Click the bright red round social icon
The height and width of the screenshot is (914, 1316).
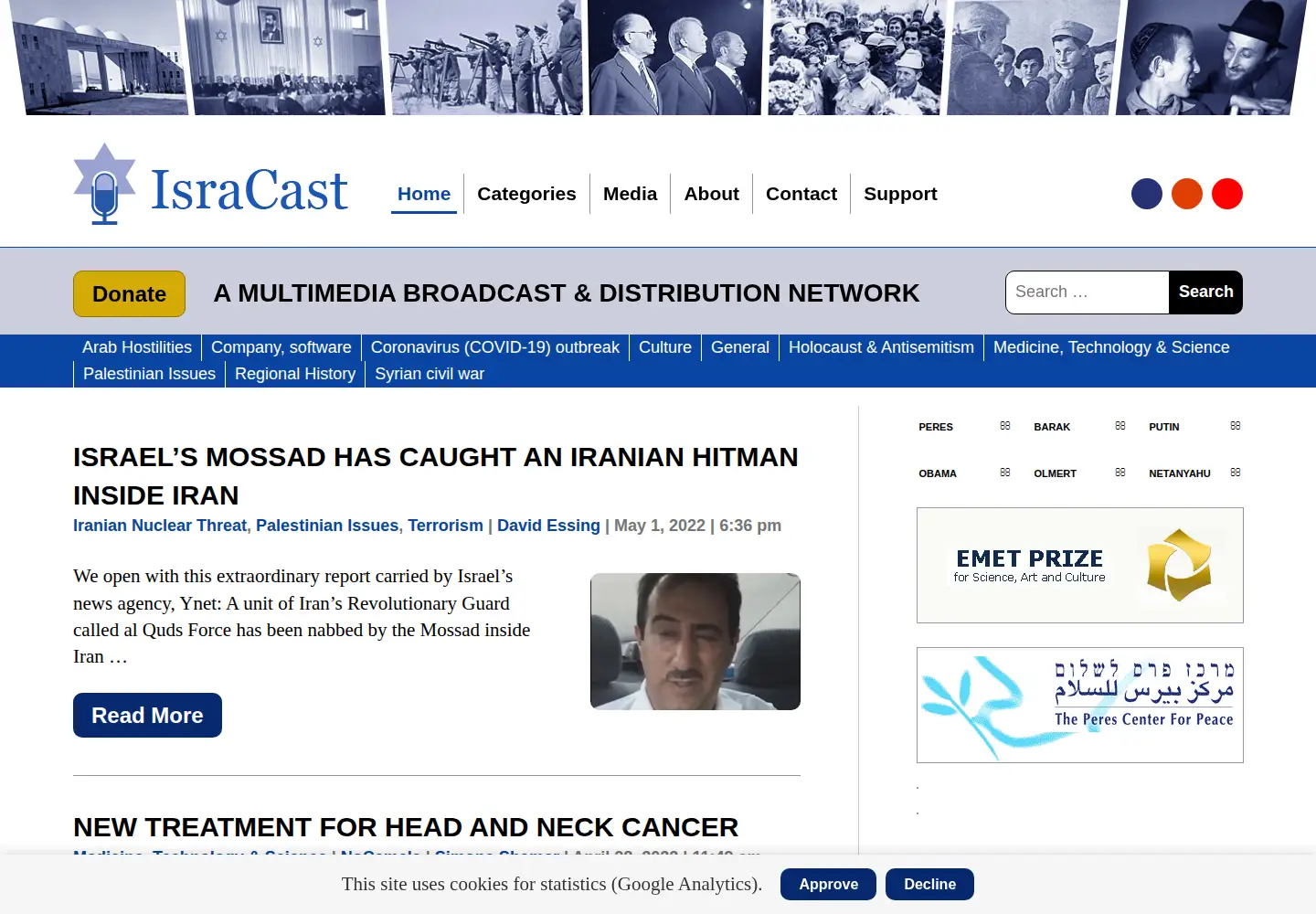pyautogui.click(x=1227, y=194)
